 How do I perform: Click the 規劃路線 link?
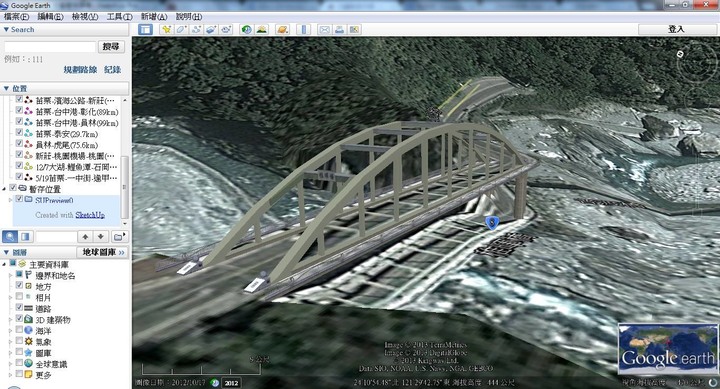80,70
